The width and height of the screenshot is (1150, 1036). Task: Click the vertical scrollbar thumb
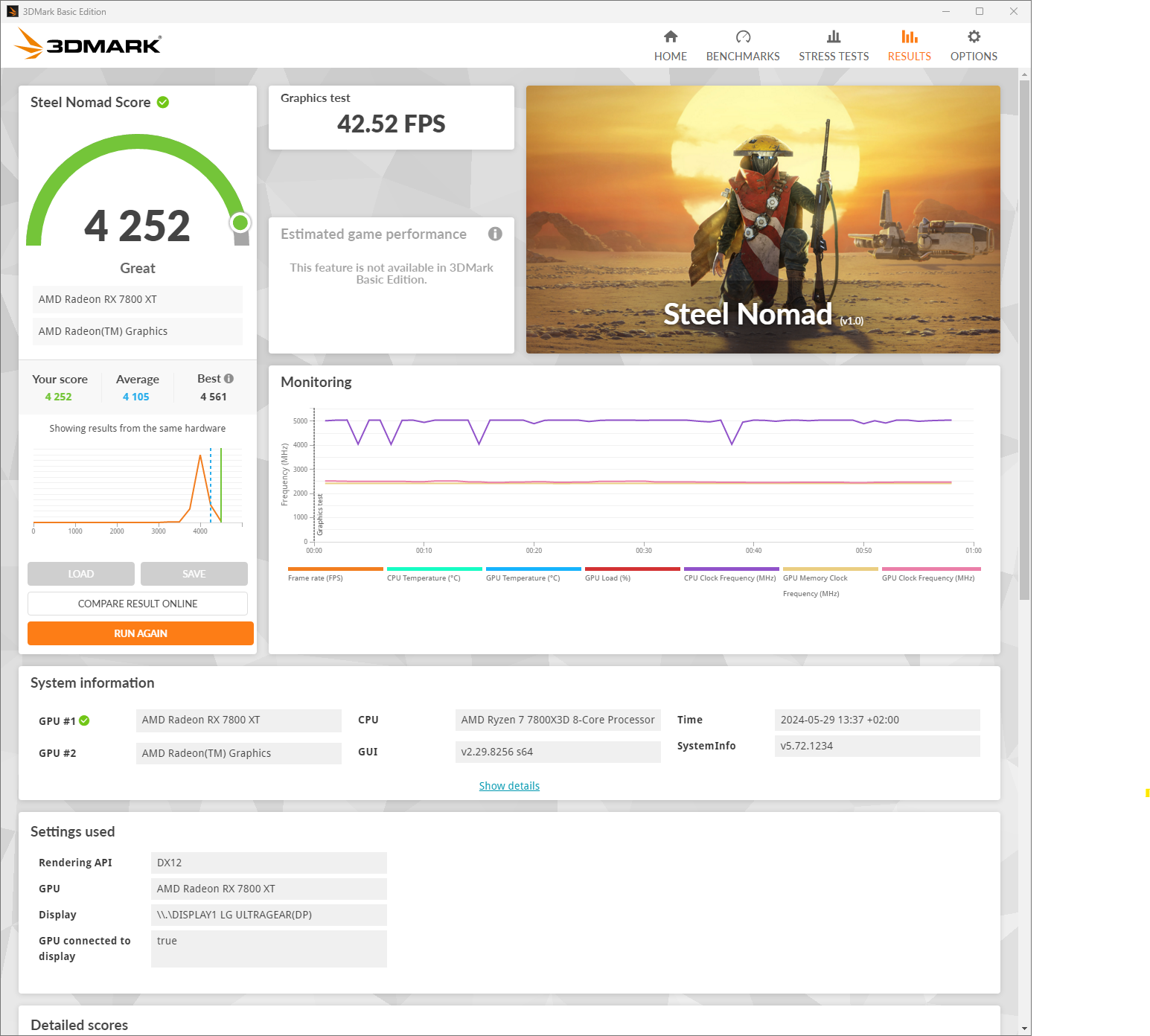(x=1025, y=339)
